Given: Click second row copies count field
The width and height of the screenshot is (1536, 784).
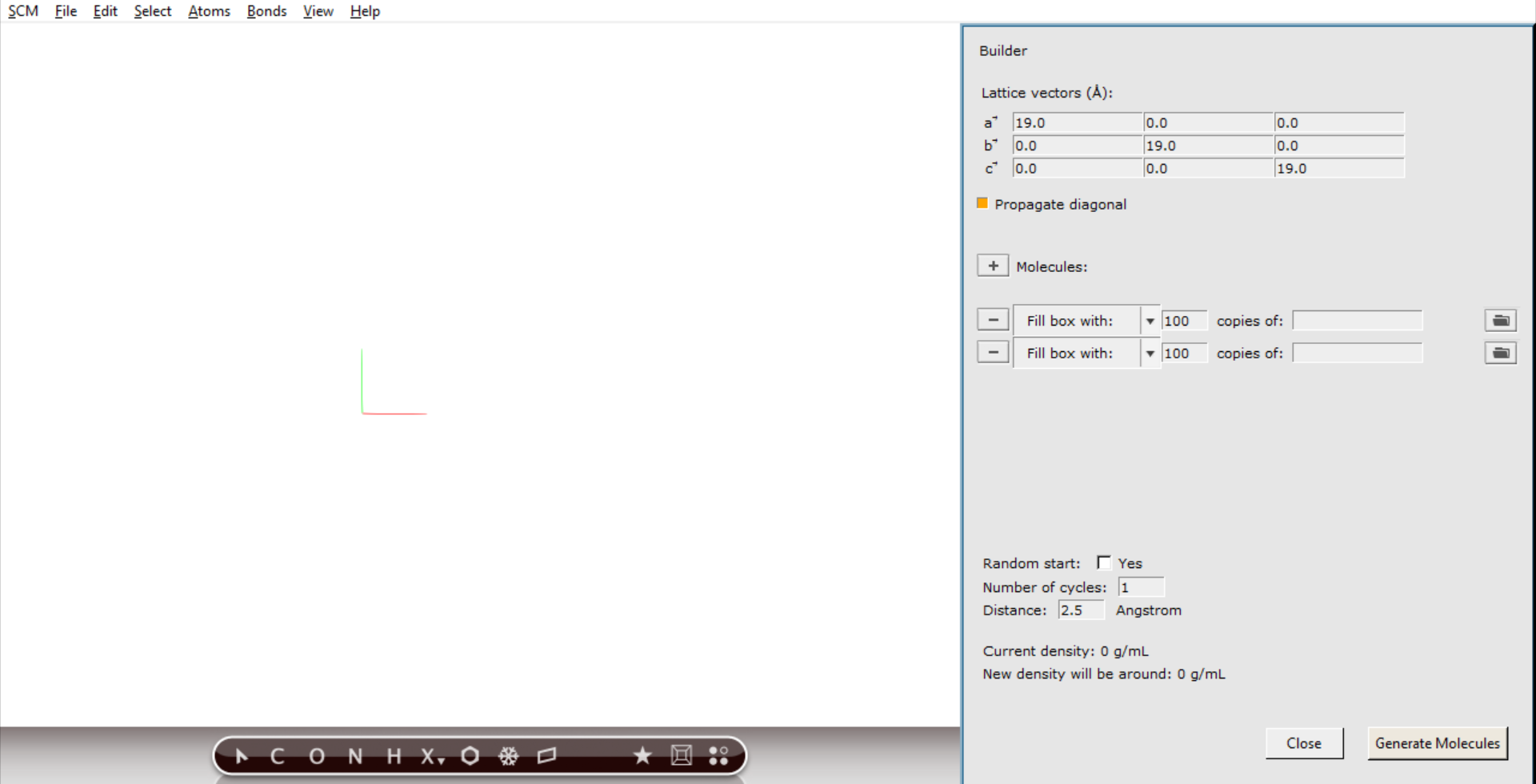Looking at the screenshot, I should 1184,353.
